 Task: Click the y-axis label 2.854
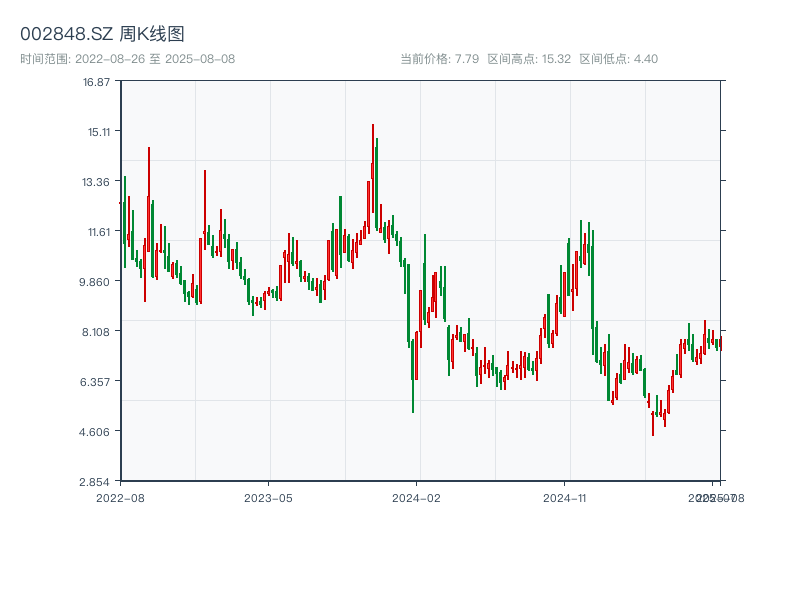pos(94,482)
